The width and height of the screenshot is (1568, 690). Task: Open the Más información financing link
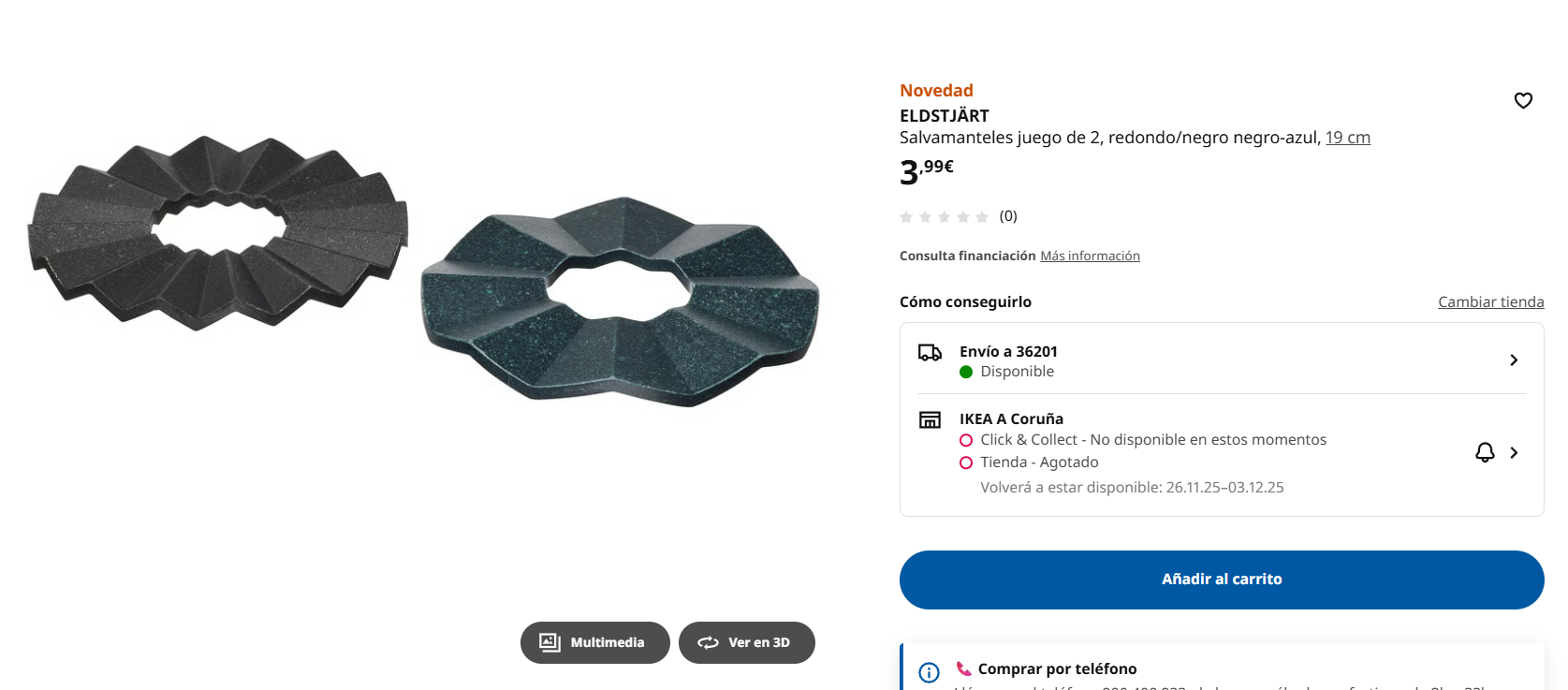pos(1090,256)
